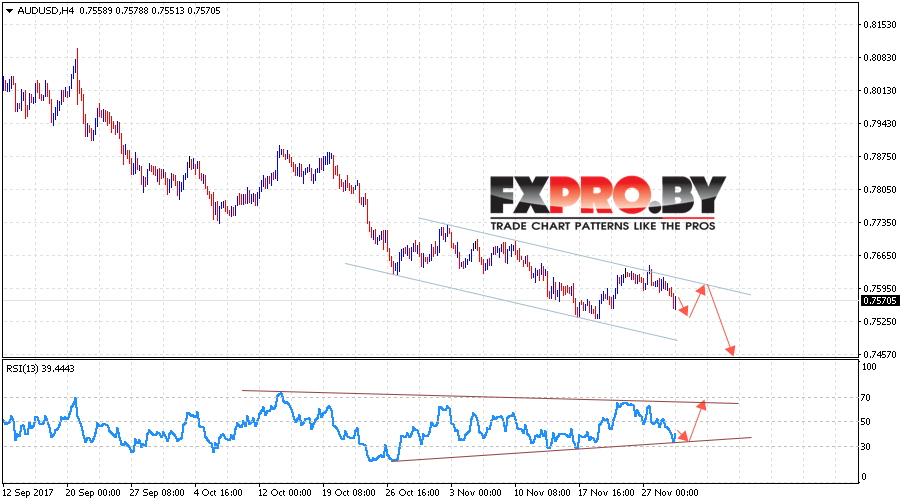Click the 10 Nov 08:00 time label
The width and height of the screenshot is (901, 504).
[542, 493]
